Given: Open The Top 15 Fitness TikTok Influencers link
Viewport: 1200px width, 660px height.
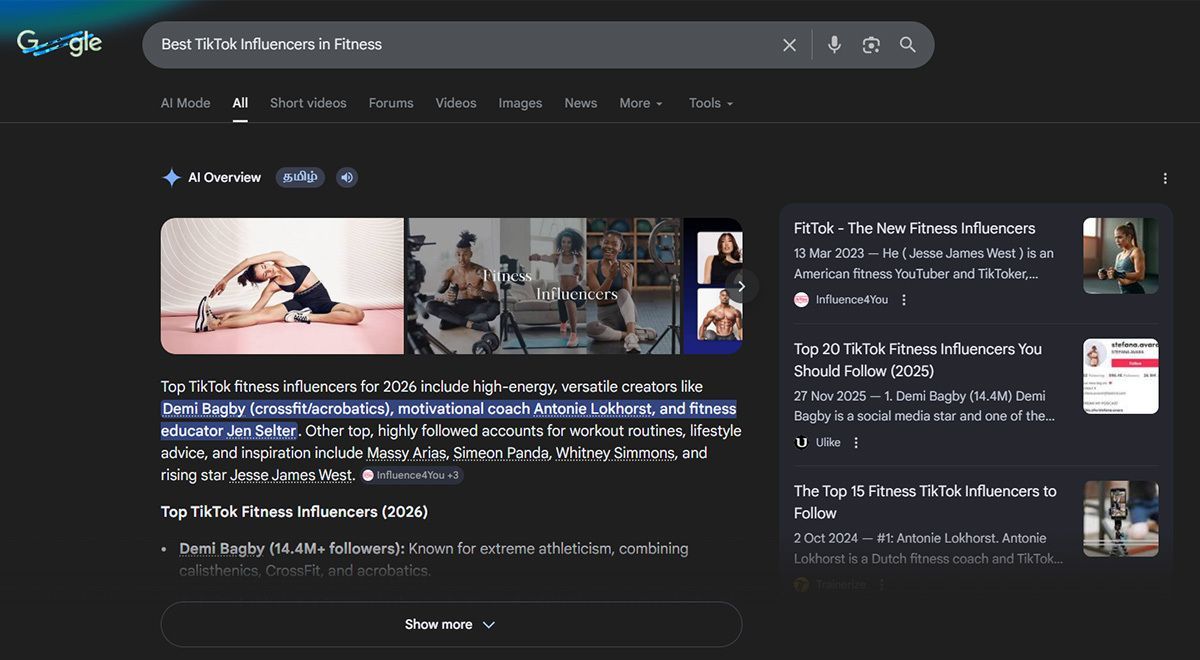Looking at the screenshot, I should coord(925,502).
